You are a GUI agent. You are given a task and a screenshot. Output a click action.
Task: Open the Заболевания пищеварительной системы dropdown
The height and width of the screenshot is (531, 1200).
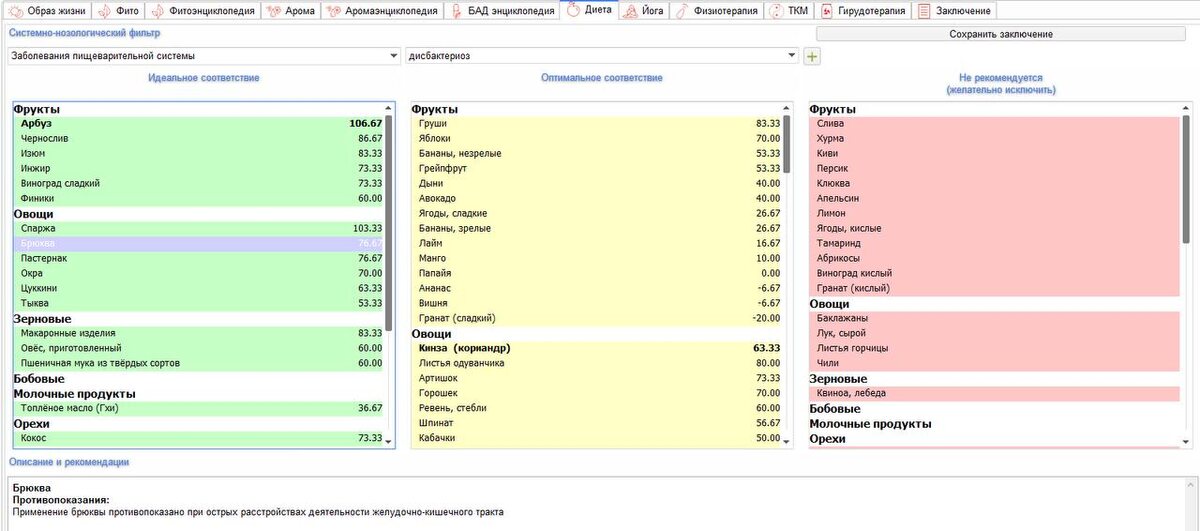pyautogui.click(x=204, y=56)
